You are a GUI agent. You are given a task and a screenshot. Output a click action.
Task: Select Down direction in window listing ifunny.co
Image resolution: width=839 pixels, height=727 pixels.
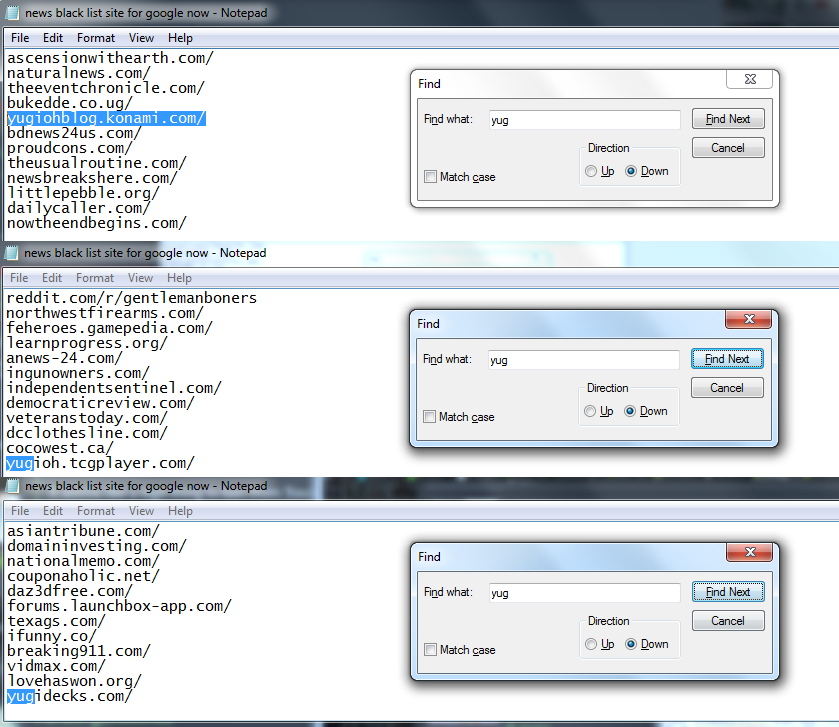point(631,644)
